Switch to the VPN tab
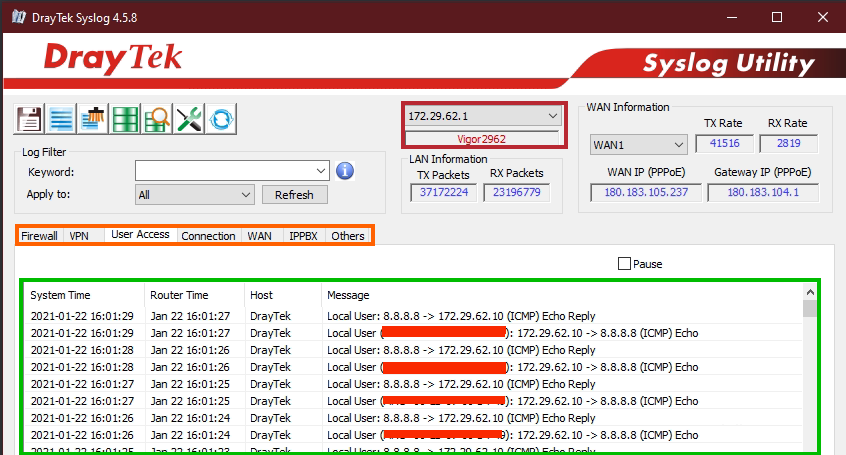Image resolution: width=846 pixels, height=455 pixels. (80, 236)
